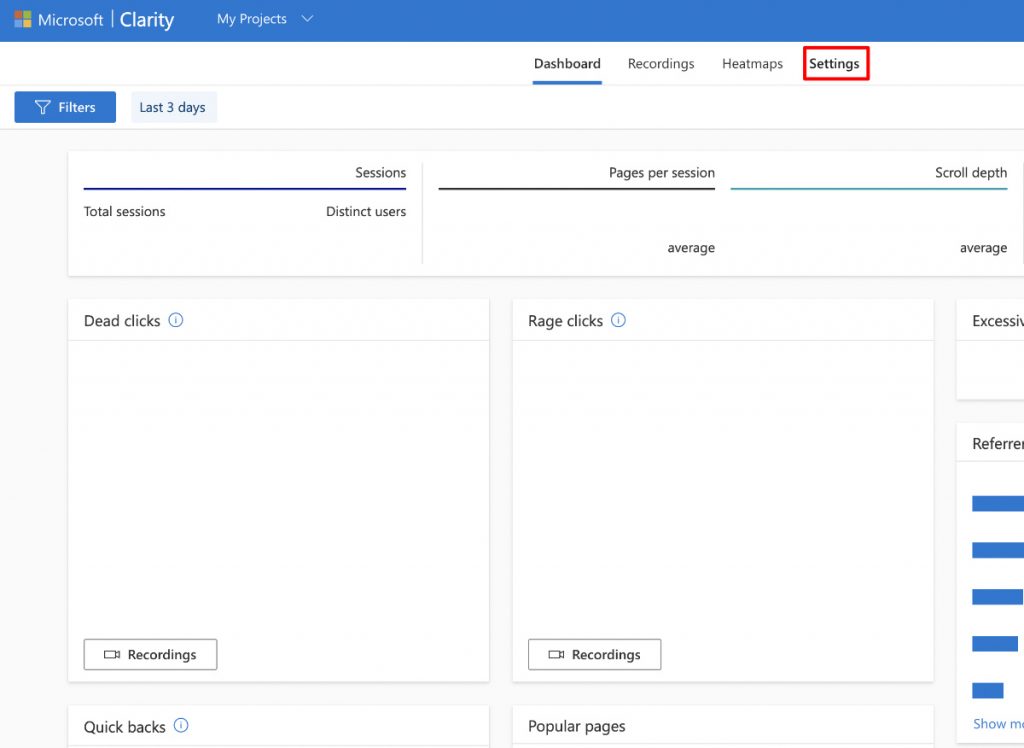
Task: Go to the Heatmaps tab
Action: (x=752, y=64)
